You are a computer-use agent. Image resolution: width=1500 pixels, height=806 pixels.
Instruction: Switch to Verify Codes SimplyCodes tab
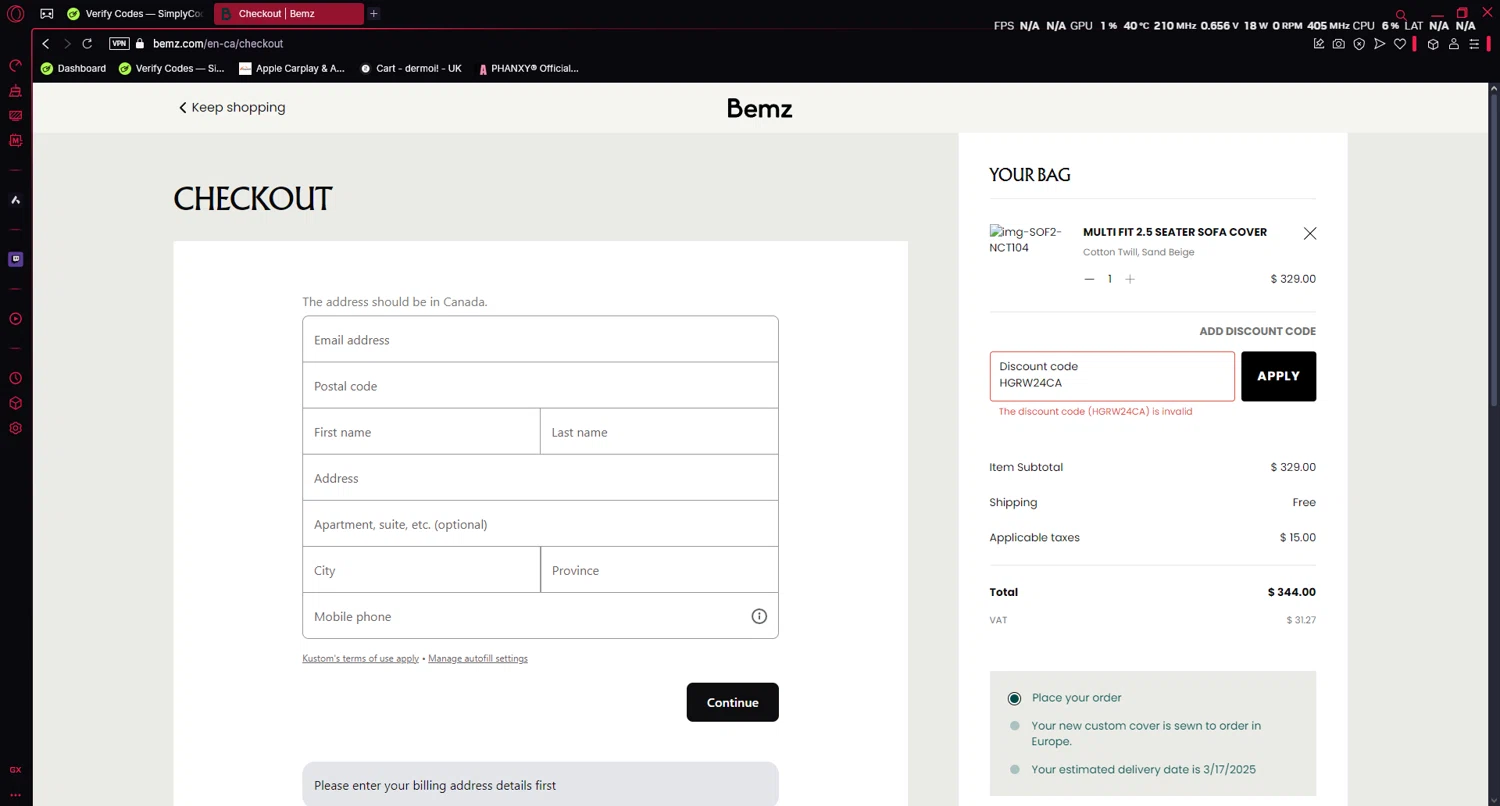(135, 14)
